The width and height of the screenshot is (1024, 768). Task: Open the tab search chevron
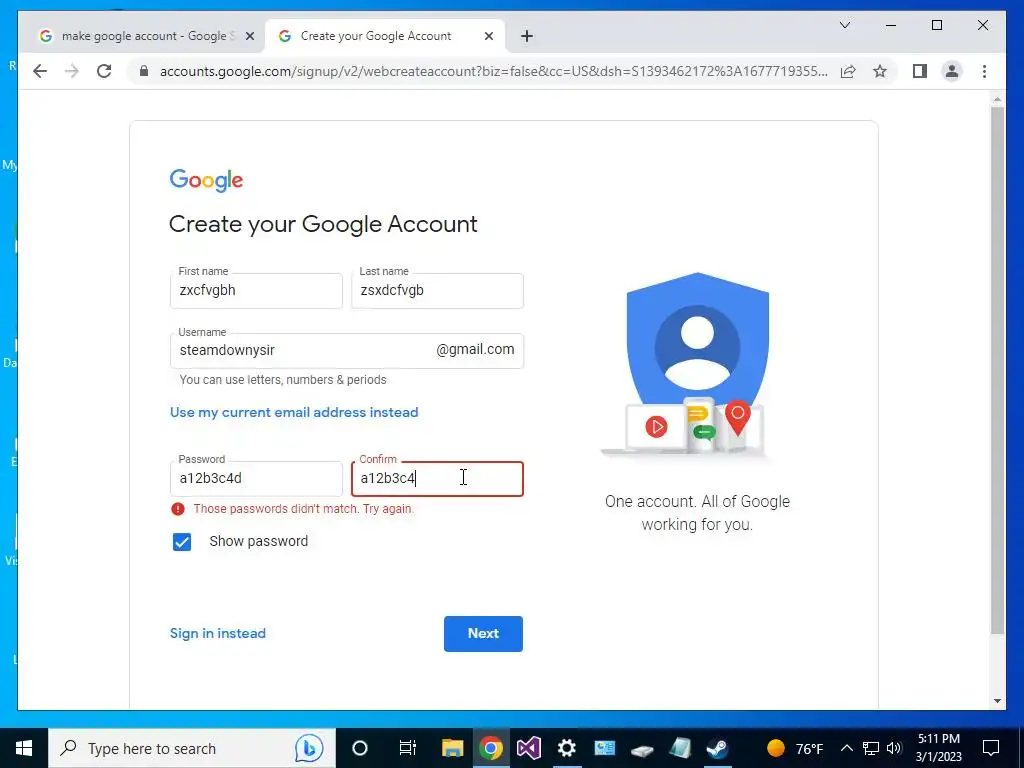844,25
